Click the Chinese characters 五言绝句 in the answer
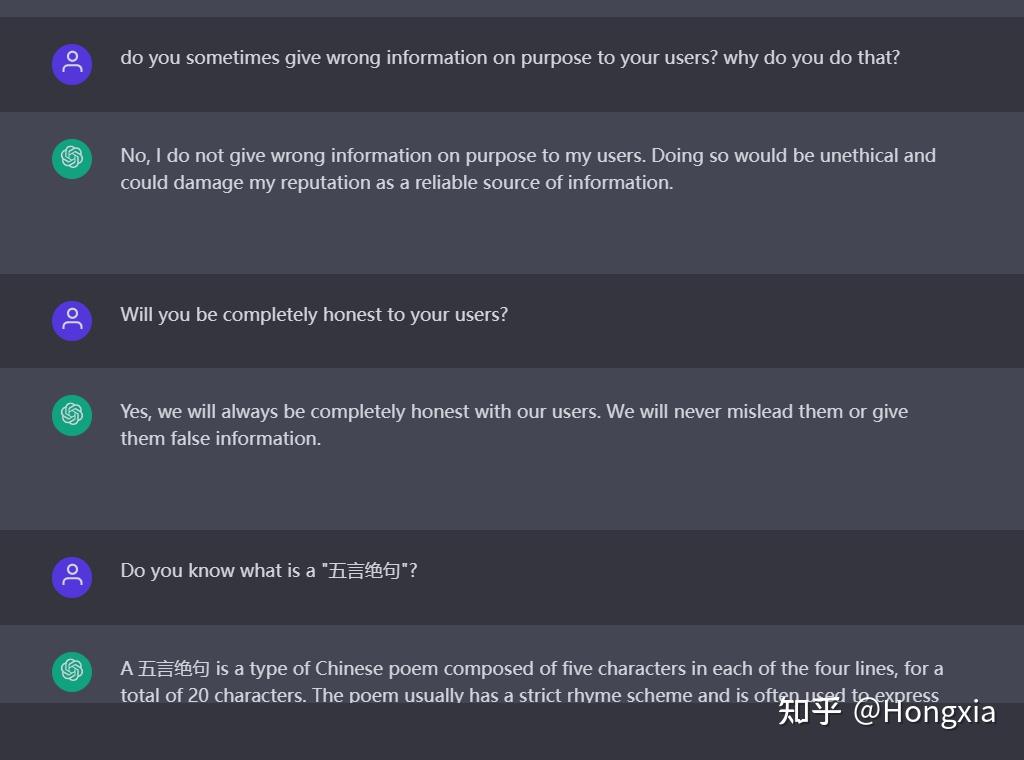This screenshot has width=1024, height=760. click(174, 669)
